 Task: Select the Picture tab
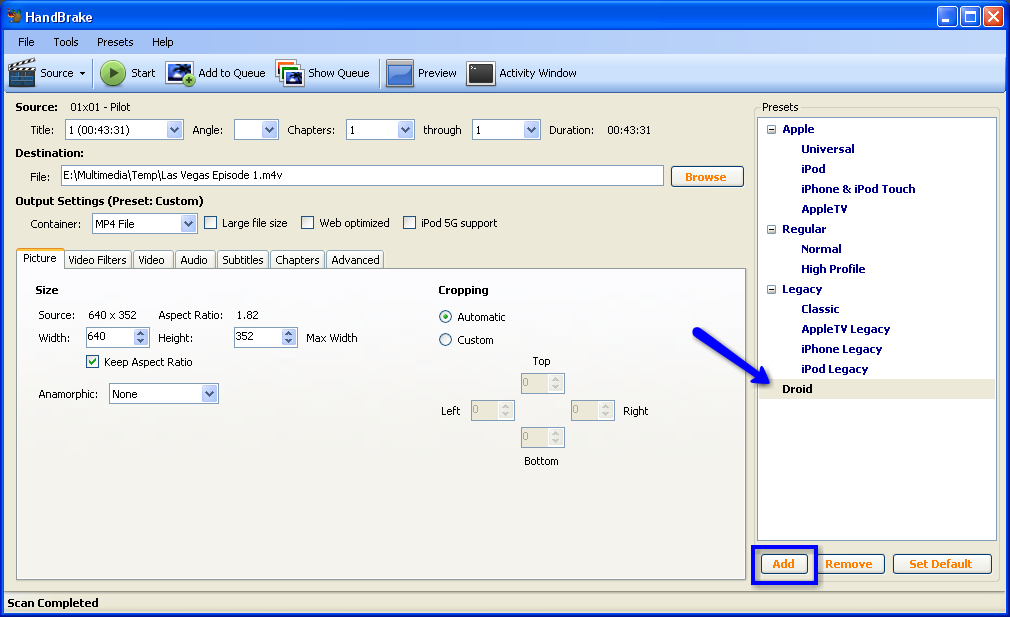point(40,258)
